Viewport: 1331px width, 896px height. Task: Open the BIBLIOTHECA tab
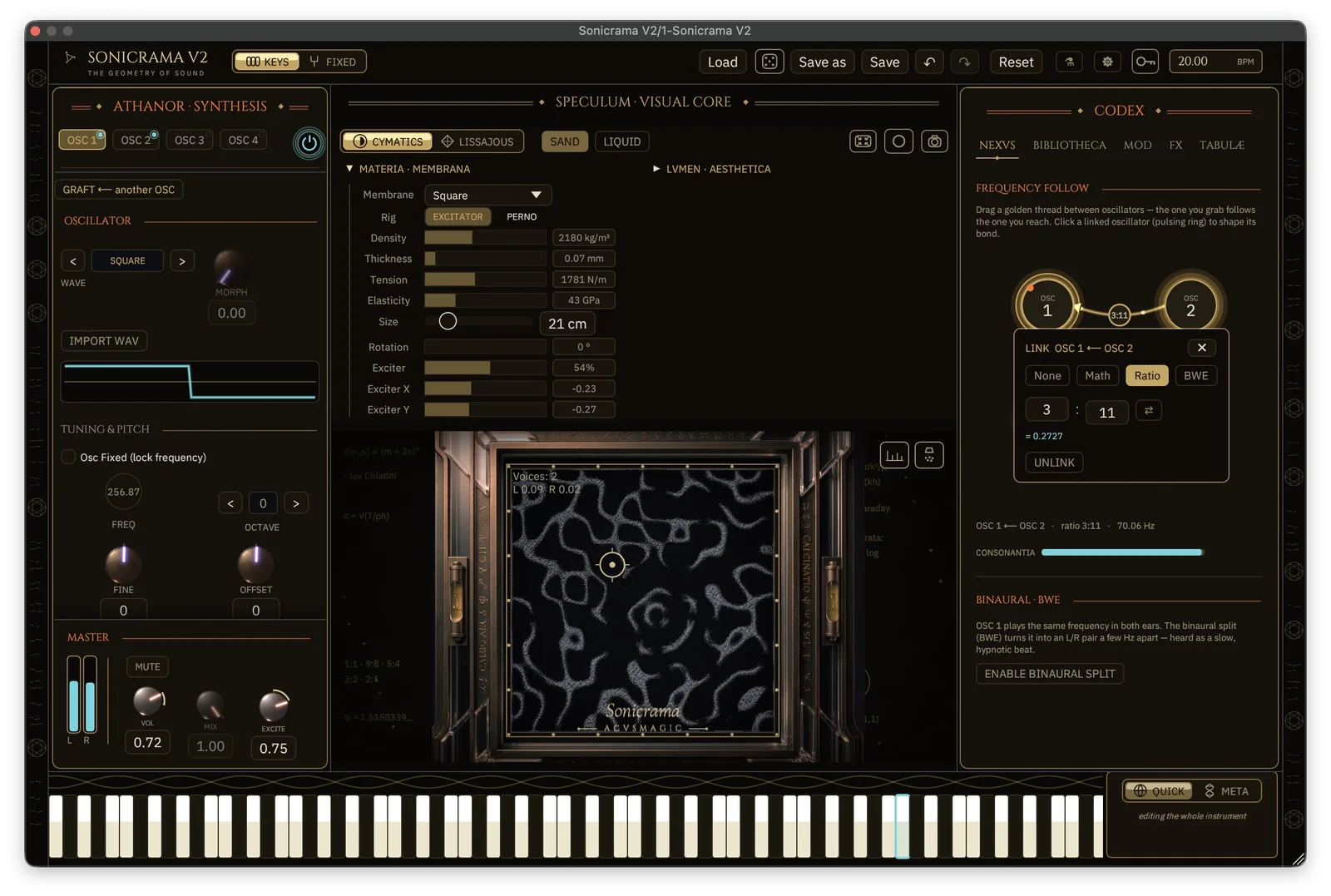1069,145
